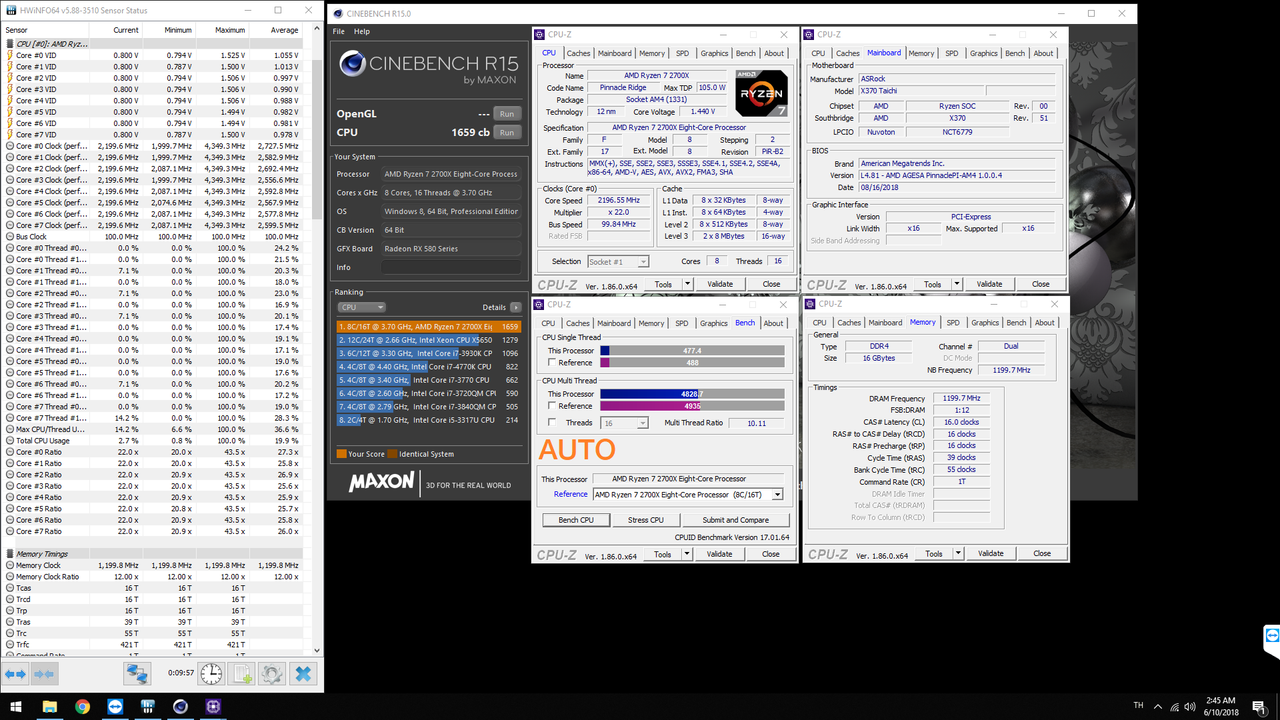
Task: Switch to Caches tab in CPU-Z CPU window
Action: click(578, 53)
